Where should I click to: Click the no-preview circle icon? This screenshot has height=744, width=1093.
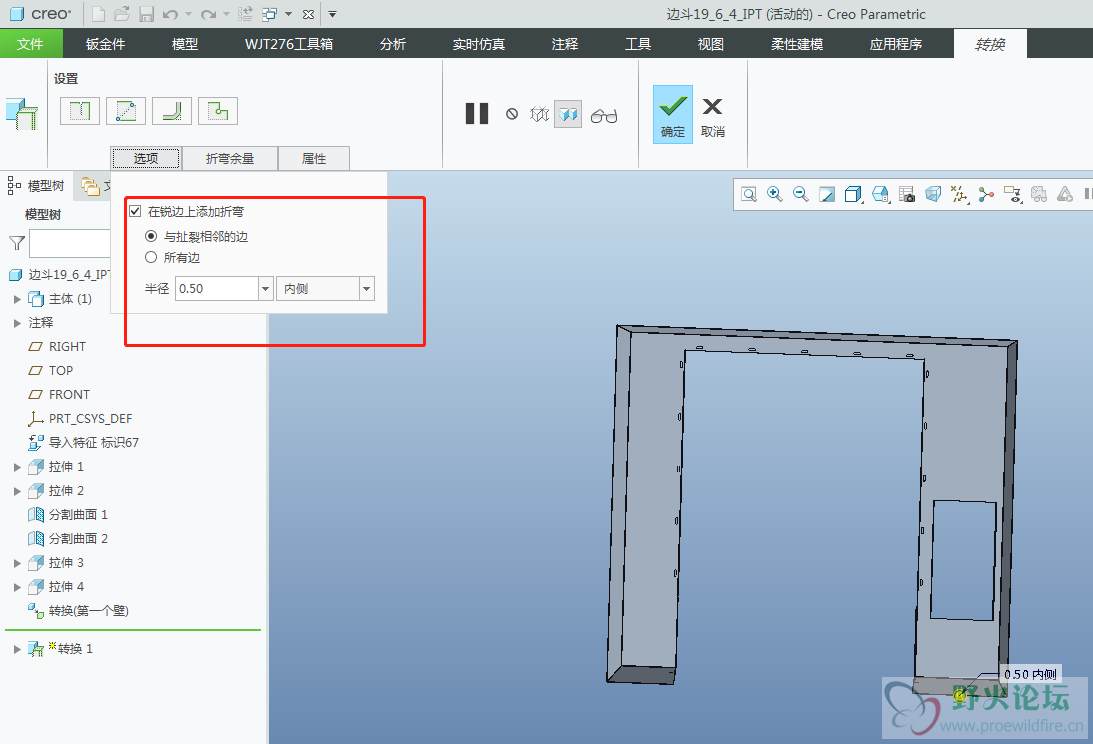point(512,114)
